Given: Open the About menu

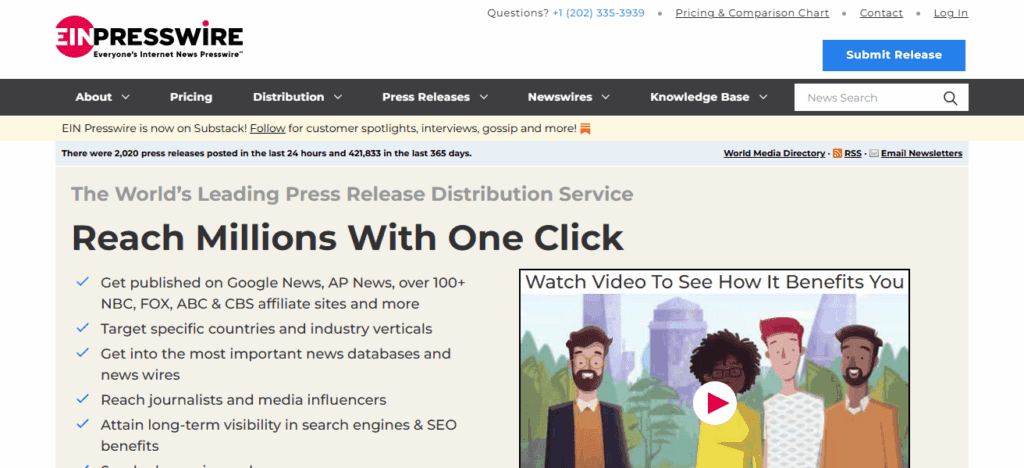Looking at the screenshot, I should pos(93,97).
